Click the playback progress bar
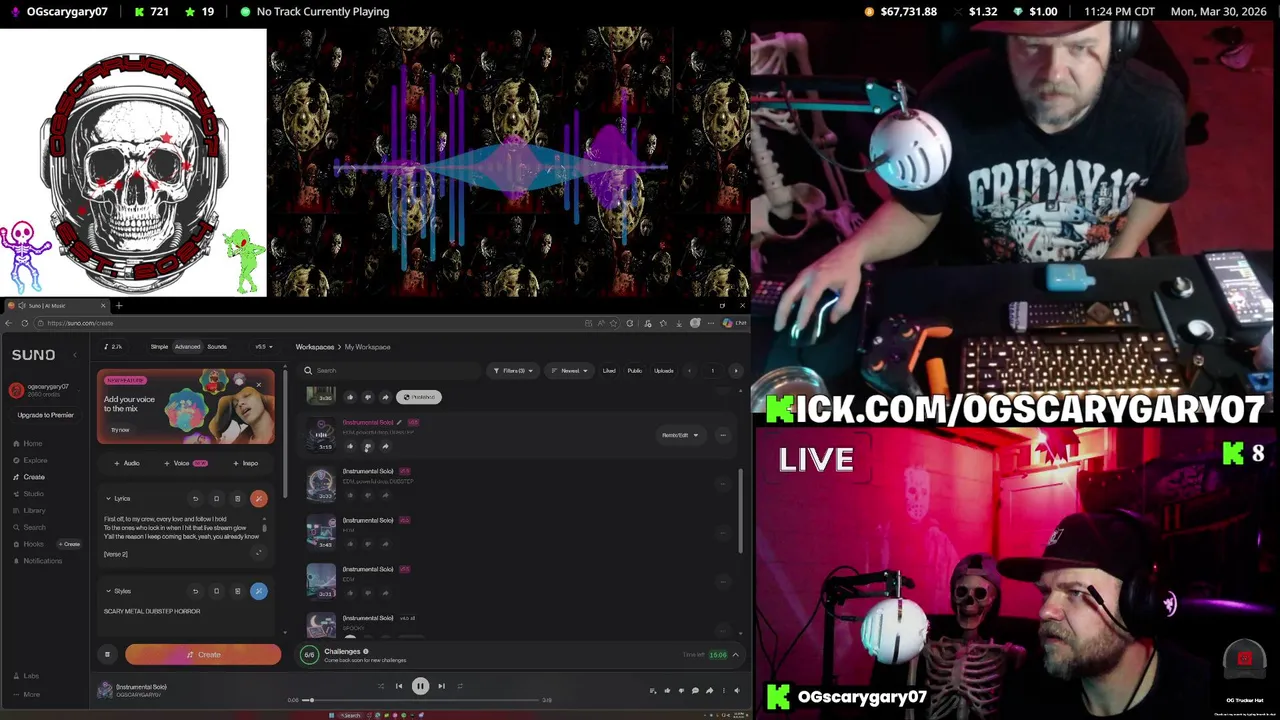Screen dimensions: 1280x720 pos(421,700)
